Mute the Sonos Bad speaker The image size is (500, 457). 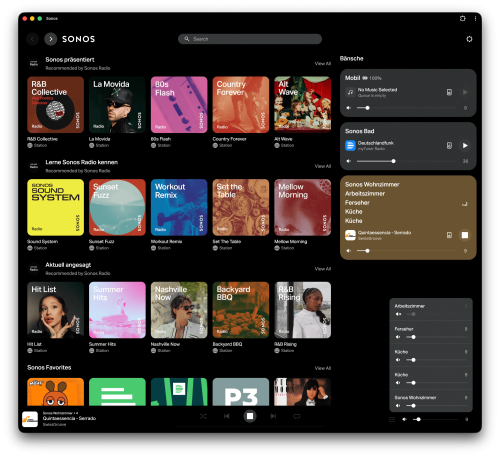349,161
